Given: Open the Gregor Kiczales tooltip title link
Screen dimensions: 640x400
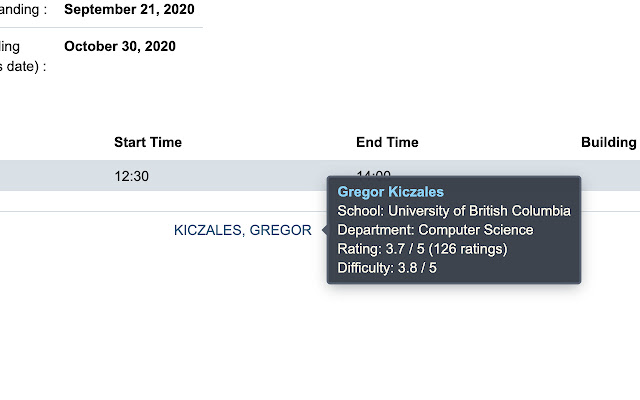Looking at the screenshot, I should [390, 192].
